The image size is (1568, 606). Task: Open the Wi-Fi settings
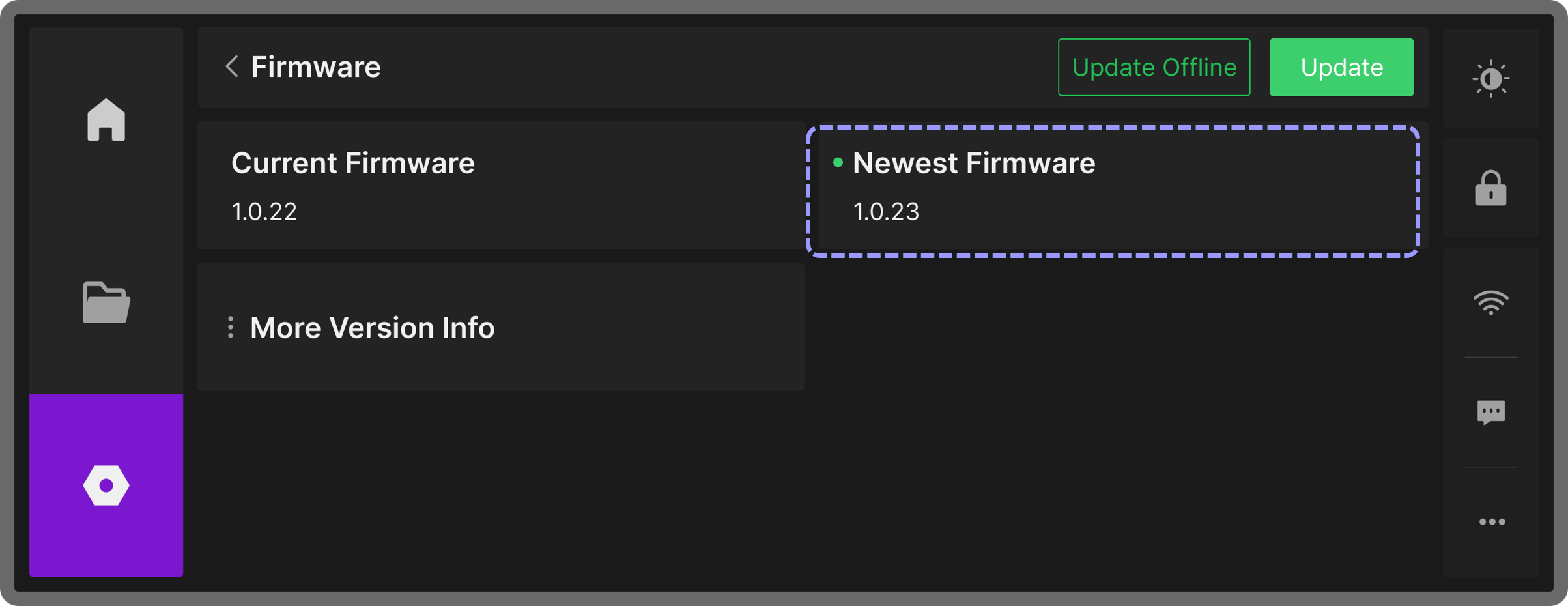[x=1490, y=302]
